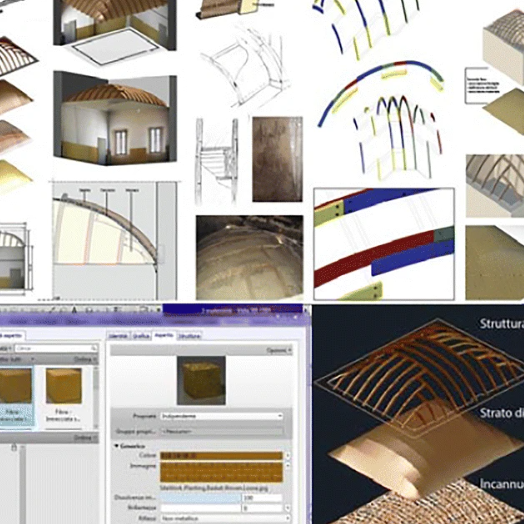
Task: Open the Grafica tab
Action: (x=141, y=336)
